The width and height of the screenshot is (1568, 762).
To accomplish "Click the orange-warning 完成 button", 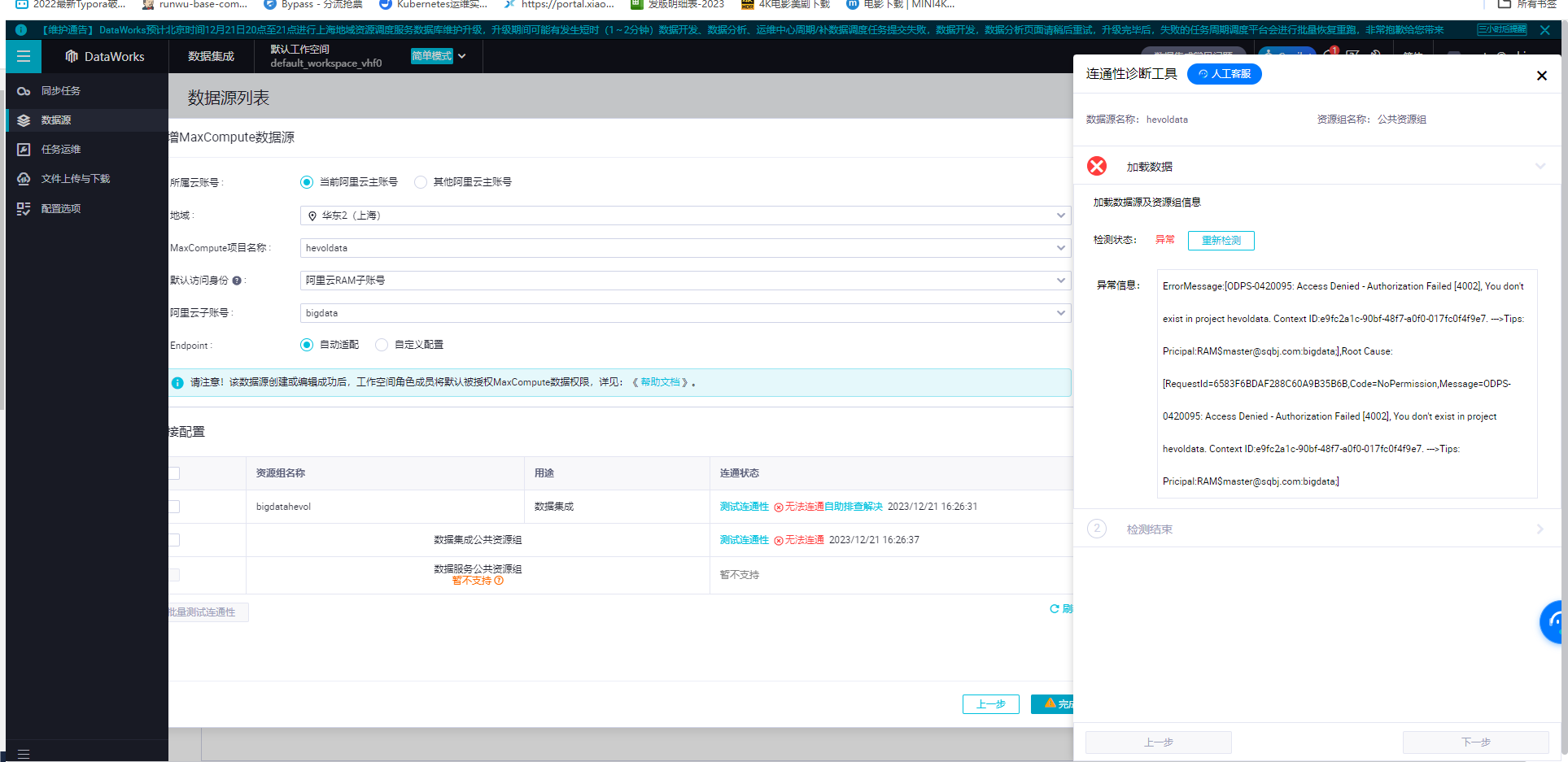I will 1053,704.
